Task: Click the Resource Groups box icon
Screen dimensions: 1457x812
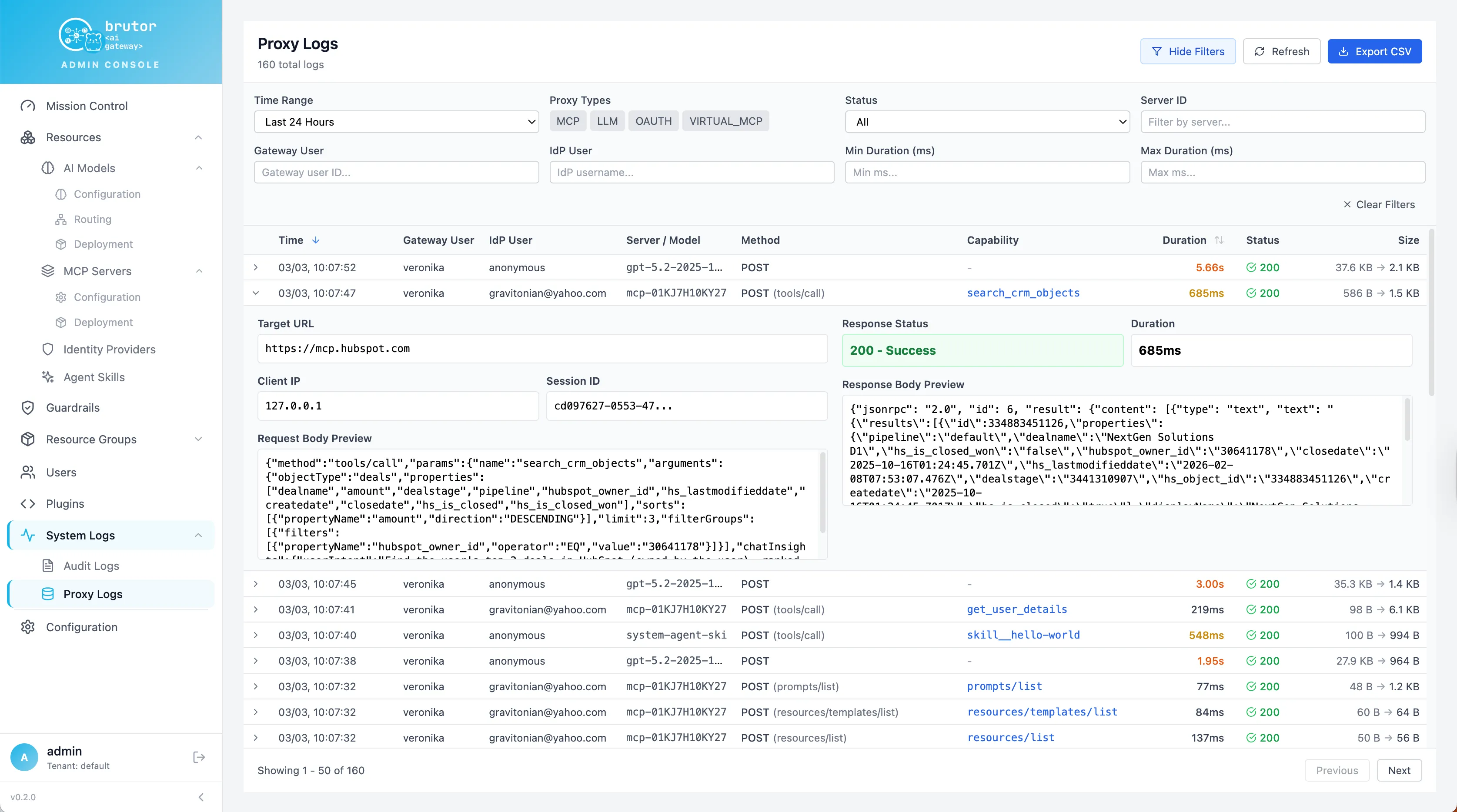Action: pos(28,439)
